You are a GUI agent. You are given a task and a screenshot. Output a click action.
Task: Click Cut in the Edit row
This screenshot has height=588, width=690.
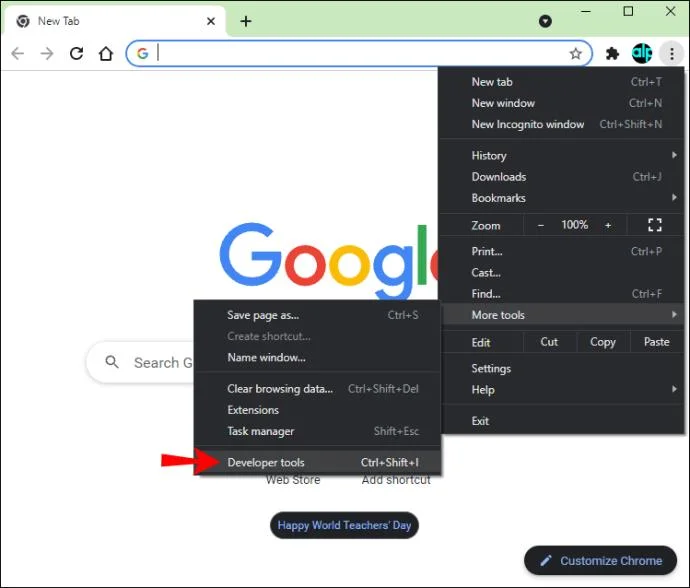pyautogui.click(x=549, y=342)
